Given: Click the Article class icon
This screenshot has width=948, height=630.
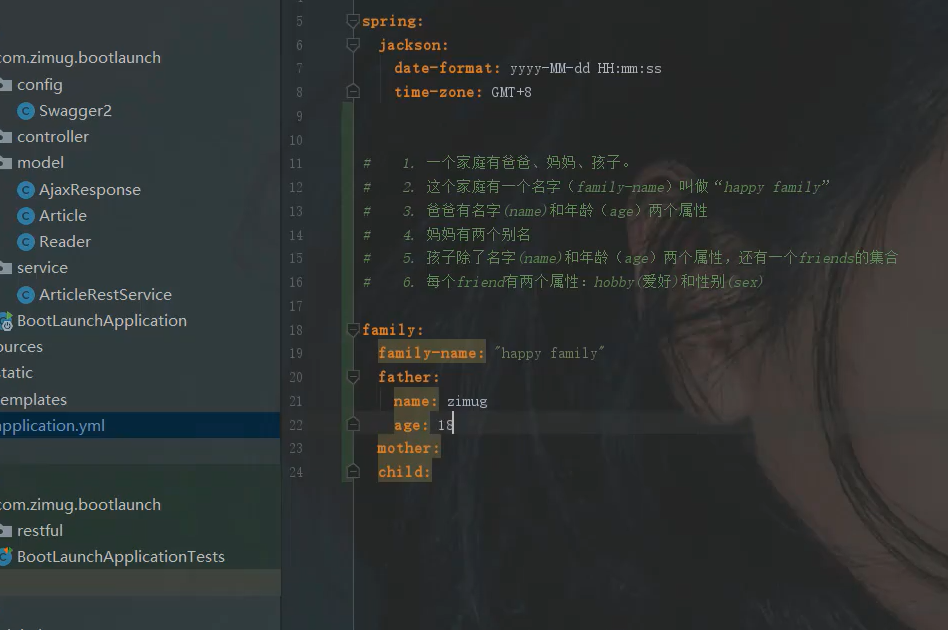Looking at the screenshot, I should click(25, 216).
